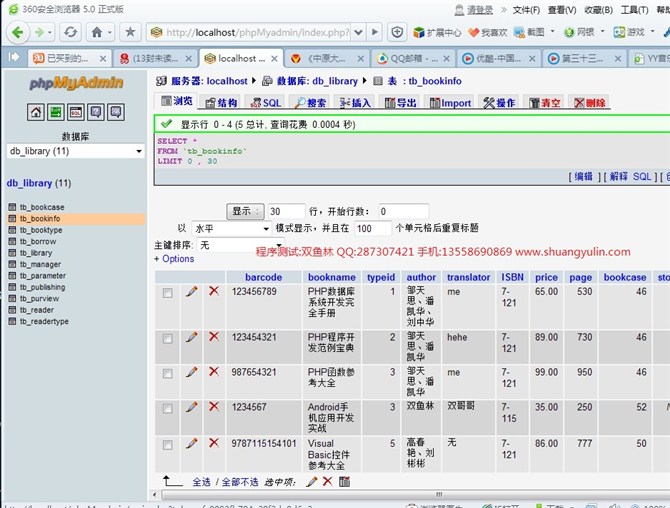
Task: Reload the page with refresh icon
Action: coord(71,32)
